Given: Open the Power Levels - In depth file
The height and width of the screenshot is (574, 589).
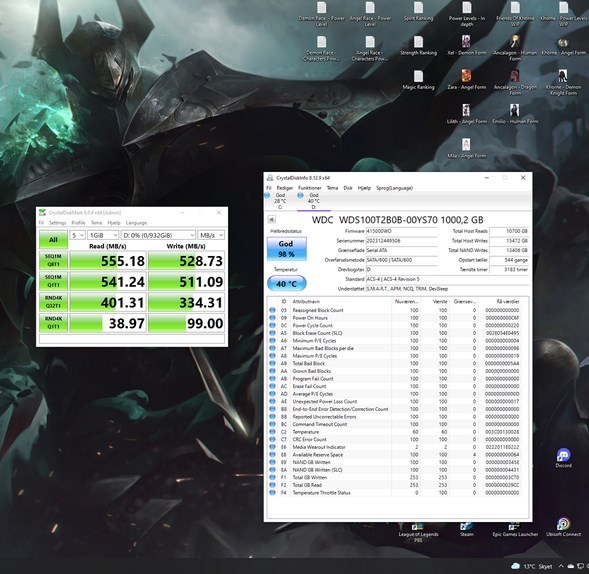Looking at the screenshot, I should click(x=467, y=14).
